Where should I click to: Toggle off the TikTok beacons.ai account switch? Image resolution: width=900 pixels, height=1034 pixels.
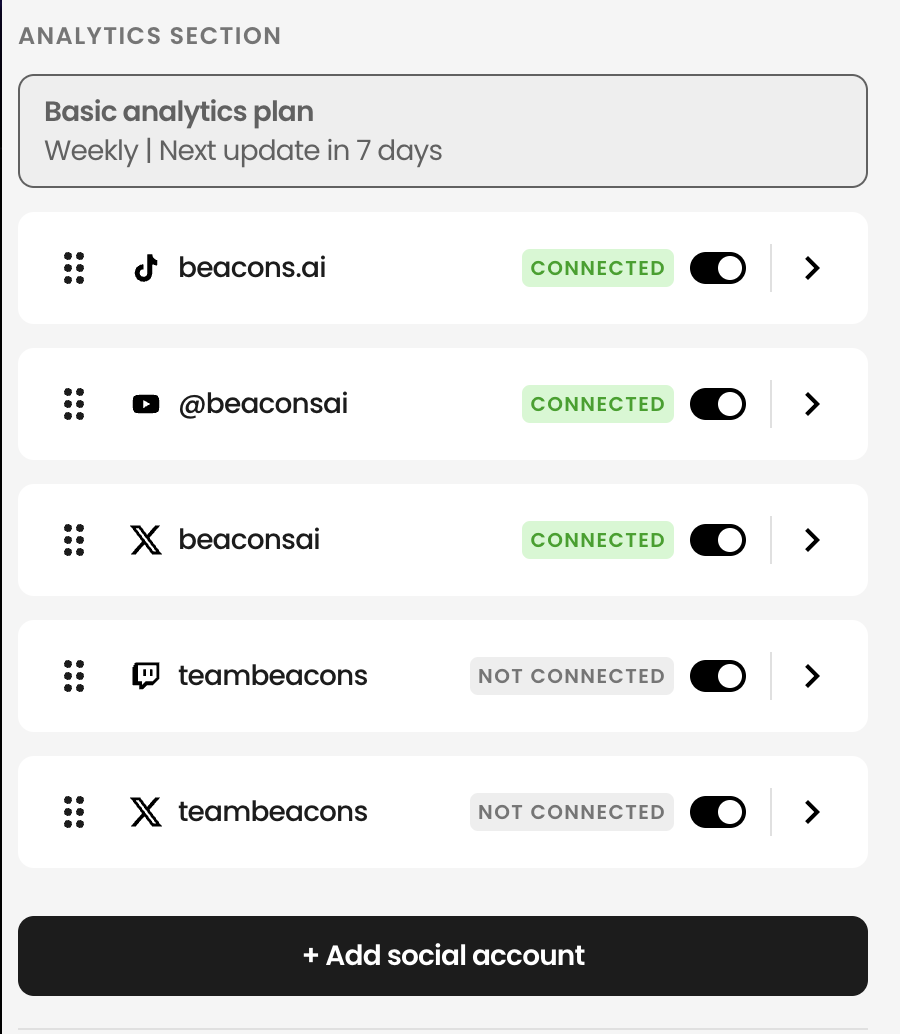point(718,268)
